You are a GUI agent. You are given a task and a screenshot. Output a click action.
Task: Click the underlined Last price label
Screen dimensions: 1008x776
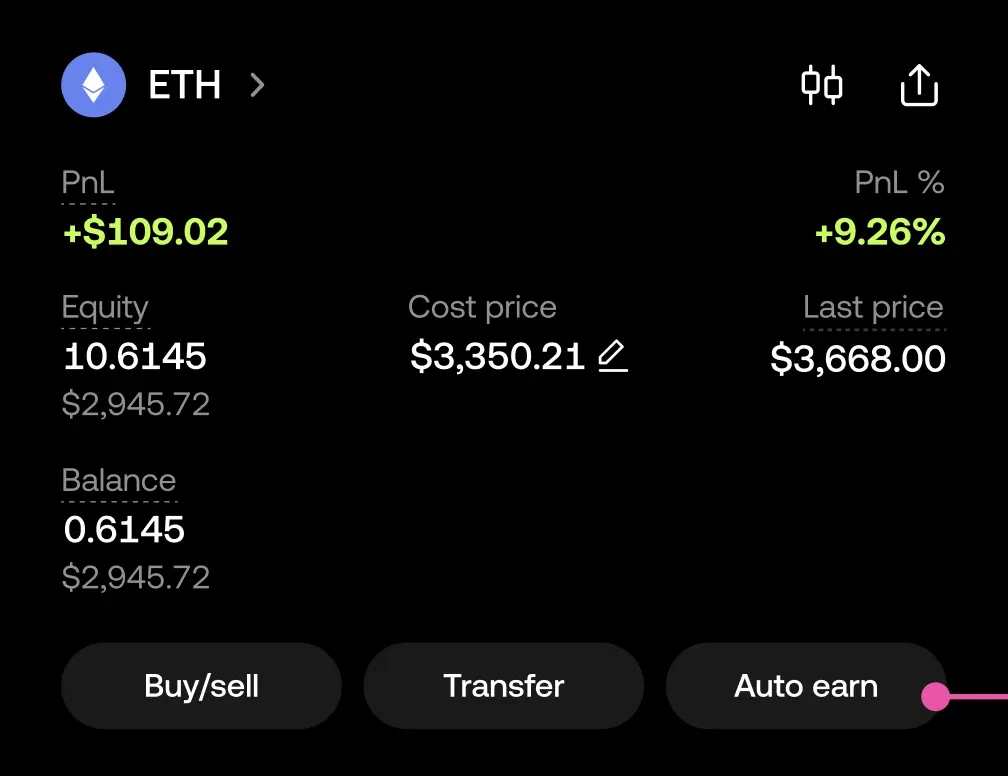click(873, 308)
